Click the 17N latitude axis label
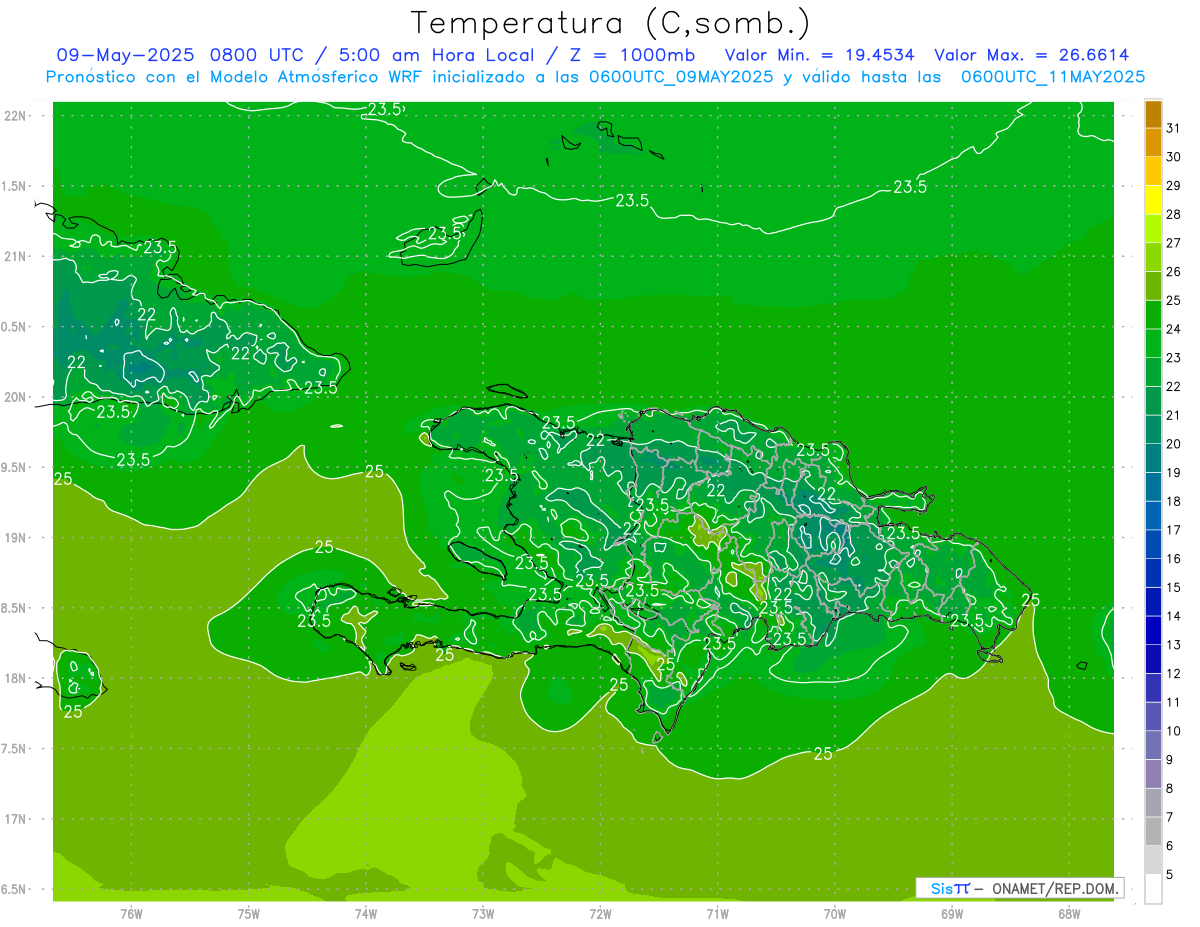The image size is (1200, 927). [16, 819]
